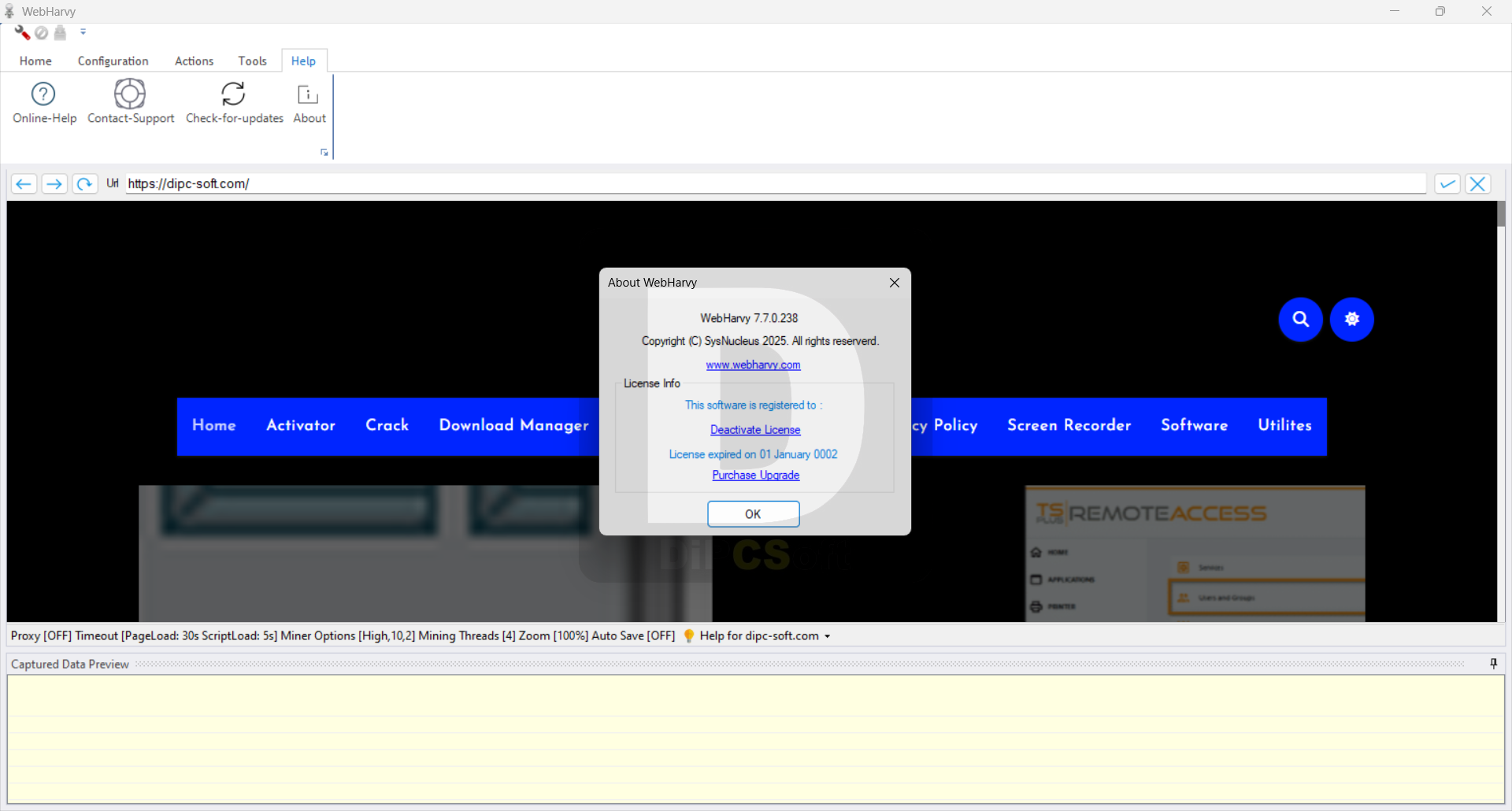Open Online-Help from the Help ribbon

(43, 102)
